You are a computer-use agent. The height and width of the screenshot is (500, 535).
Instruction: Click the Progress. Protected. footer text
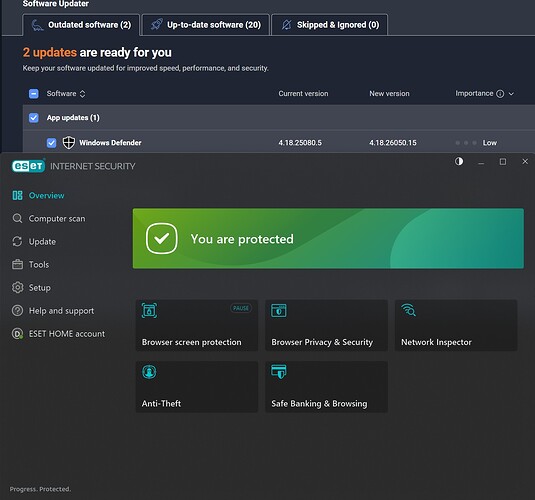pyautogui.click(x=40, y=489)
